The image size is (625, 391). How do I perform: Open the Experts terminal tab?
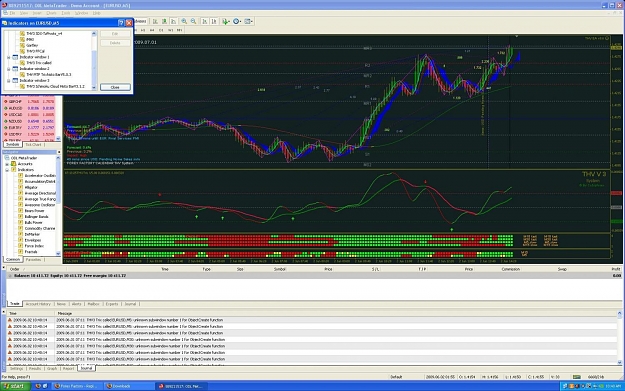[x=112, y=304]
